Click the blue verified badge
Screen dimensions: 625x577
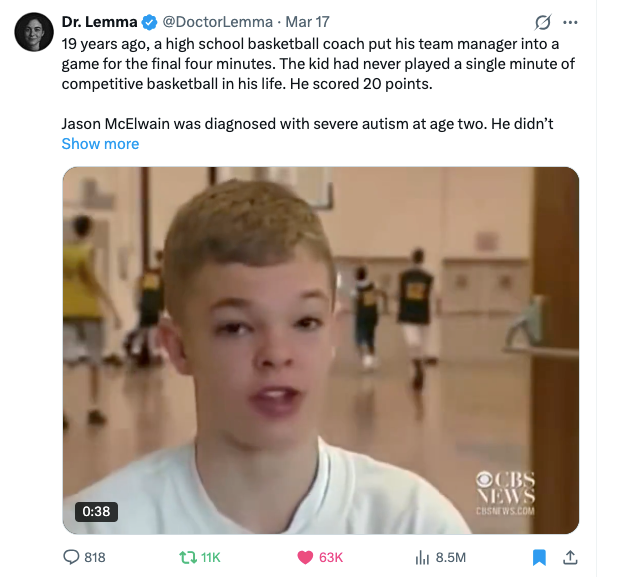click(x=149, y=22)
